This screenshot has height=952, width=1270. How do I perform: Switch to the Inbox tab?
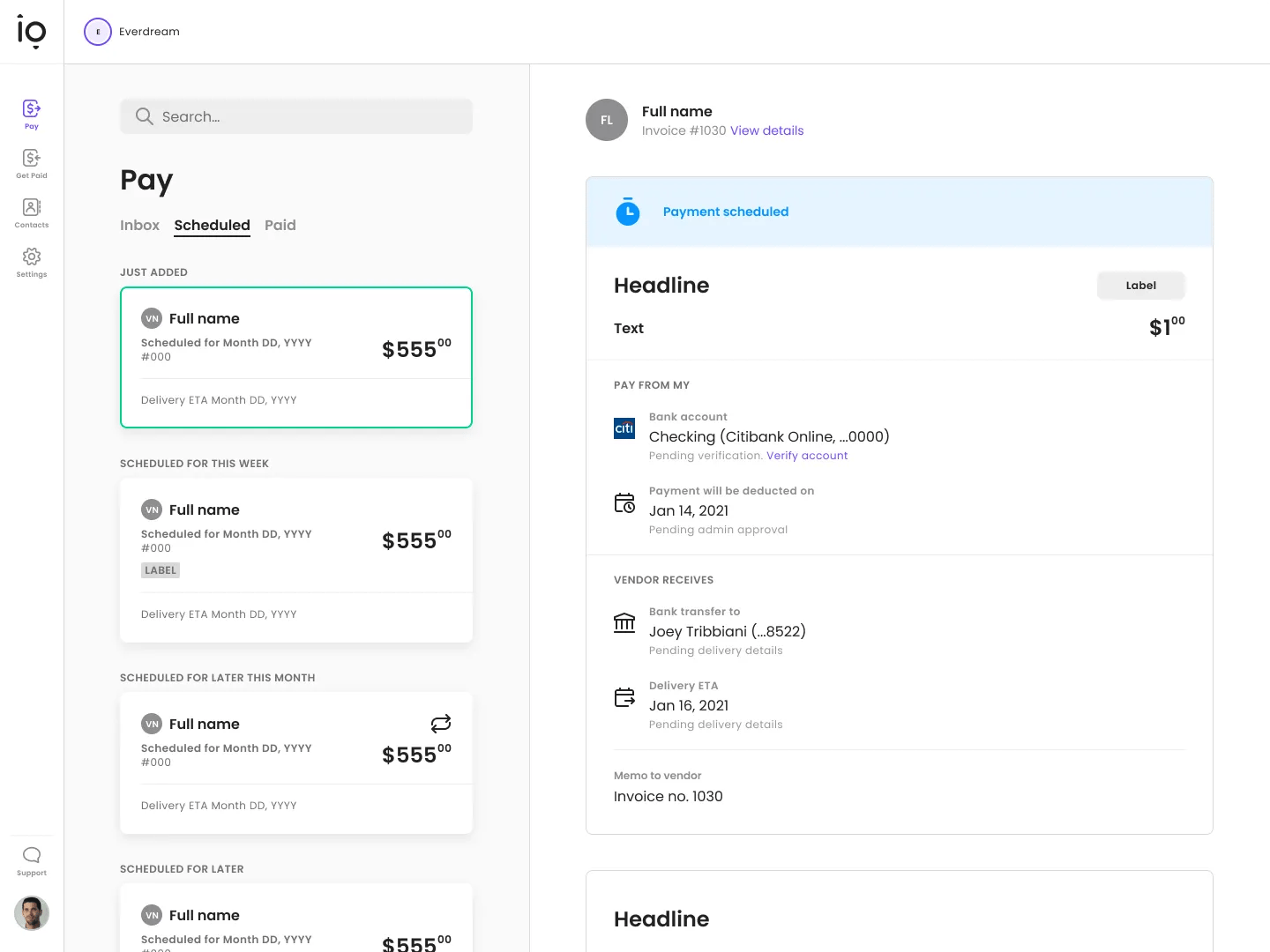click(139, 226)
